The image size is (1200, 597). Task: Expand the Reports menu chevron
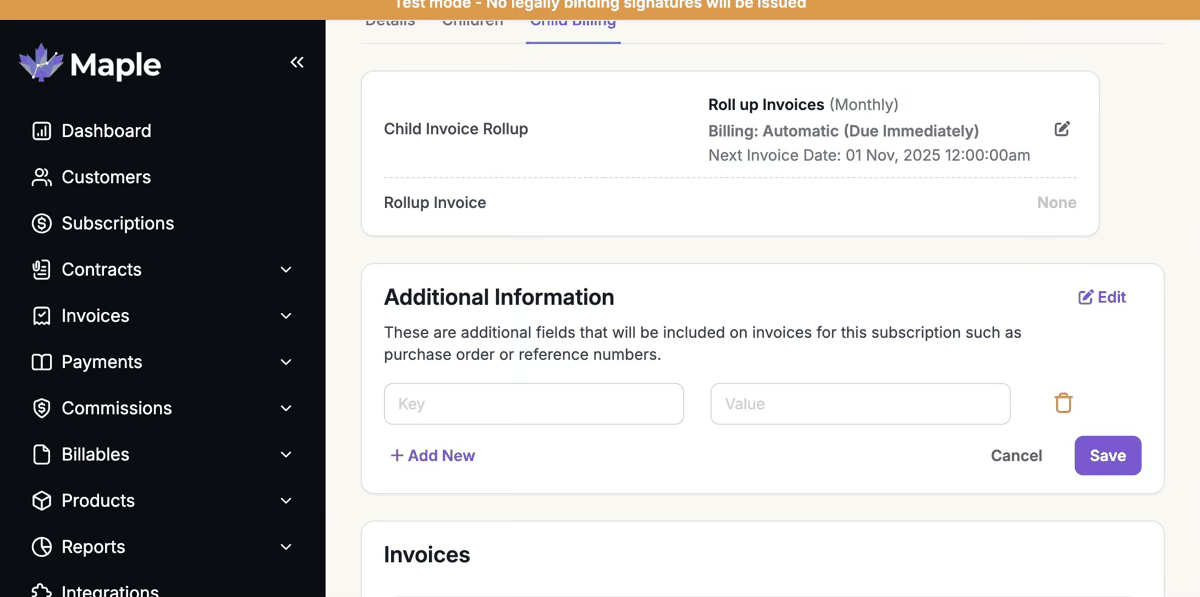pyautogui.click(x=286, y=547)
